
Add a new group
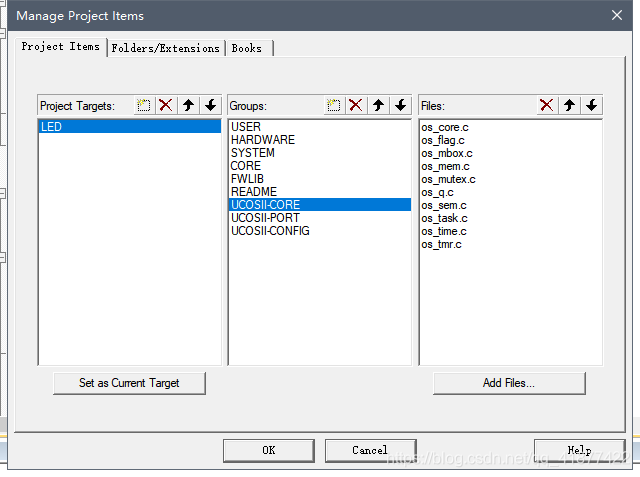pyautogui.click(x=334, y=106)
